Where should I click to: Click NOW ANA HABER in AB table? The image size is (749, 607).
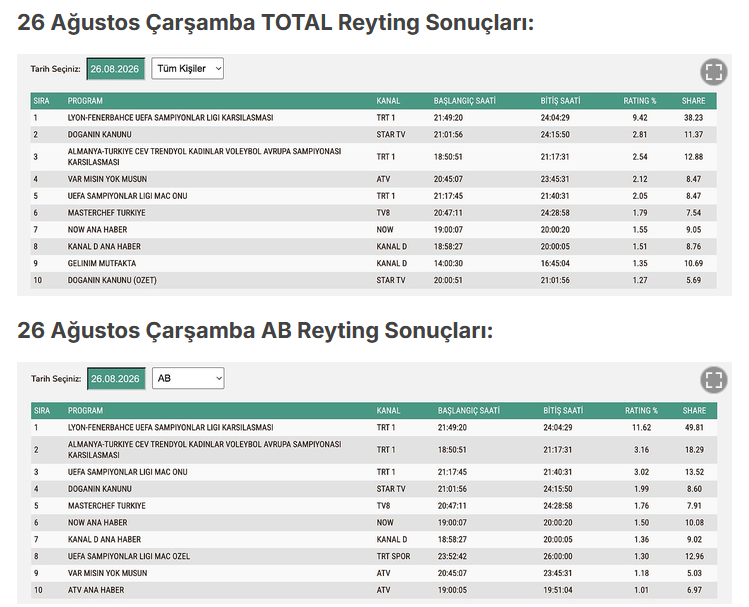point(97,522)
